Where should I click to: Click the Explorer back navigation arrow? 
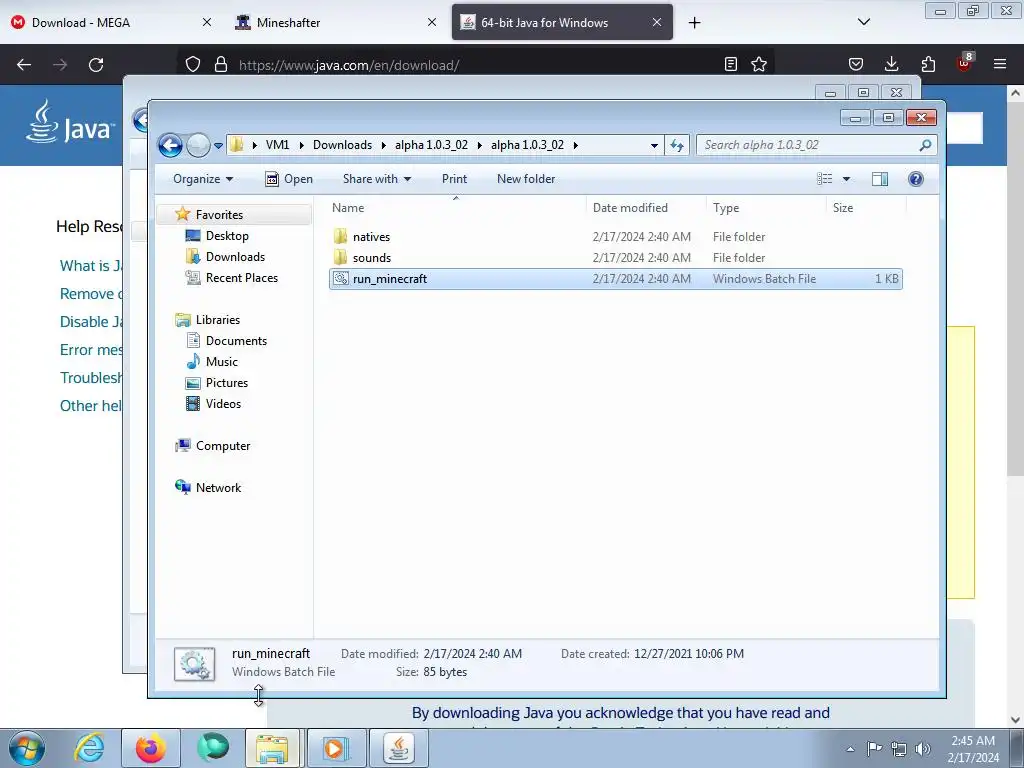click(170, 145)
